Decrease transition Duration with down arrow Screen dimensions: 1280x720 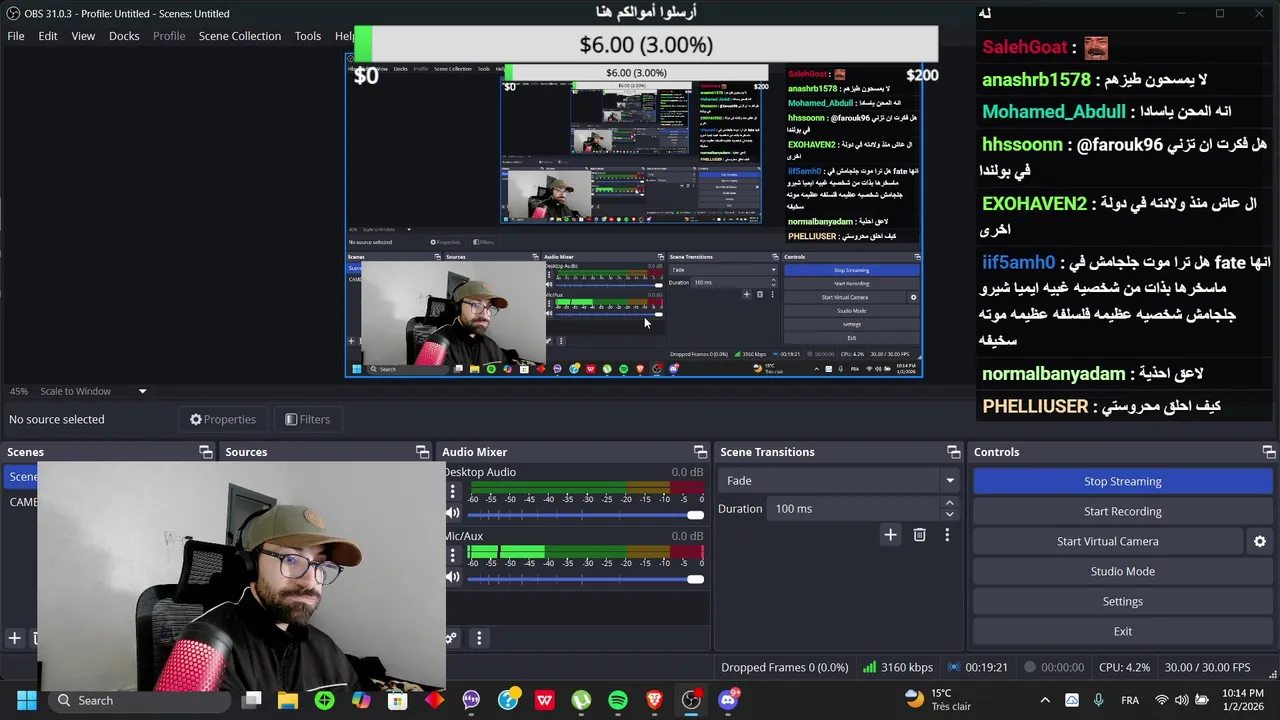tap(950, 514)
